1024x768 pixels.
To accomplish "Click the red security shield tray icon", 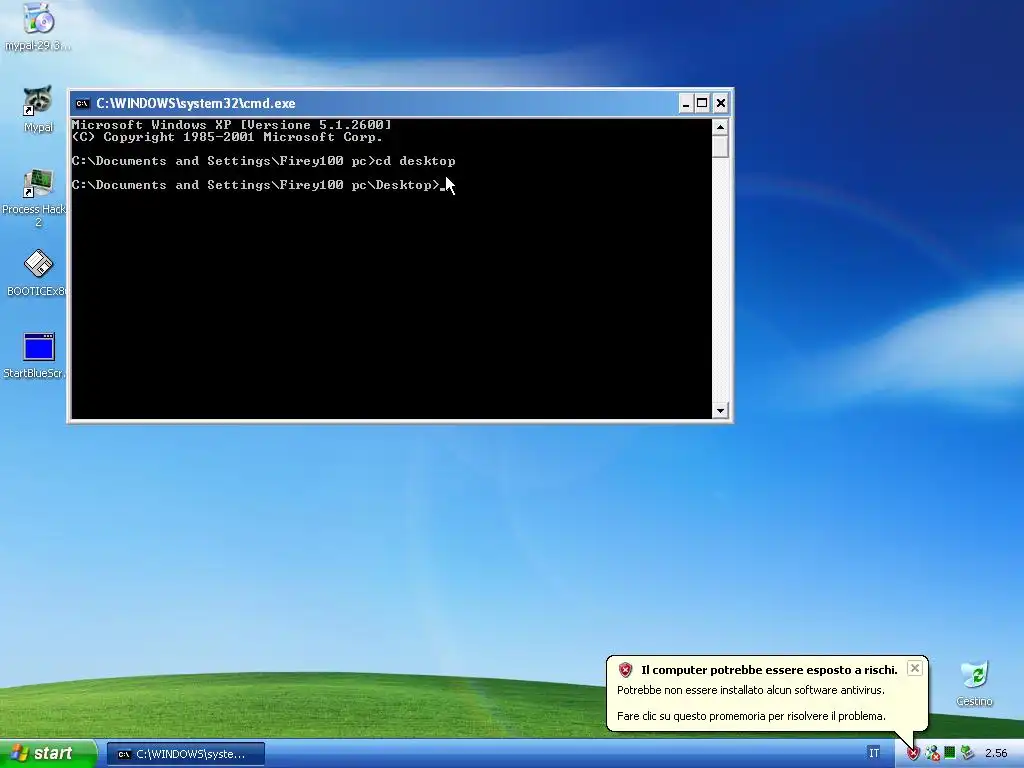I will (x=913, y=754).
